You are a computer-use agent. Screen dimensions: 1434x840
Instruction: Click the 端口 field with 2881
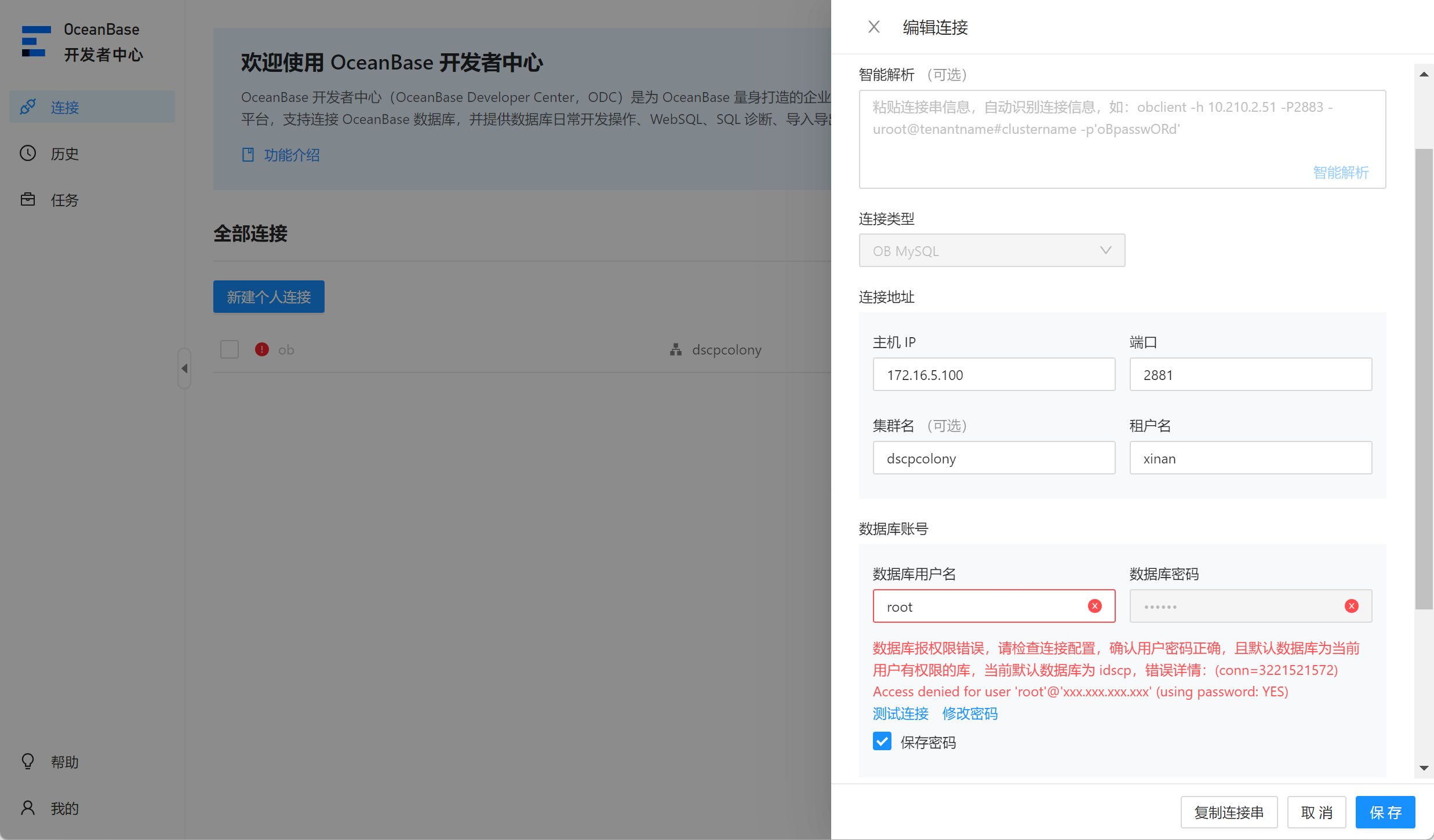(x=1251, y=374)
